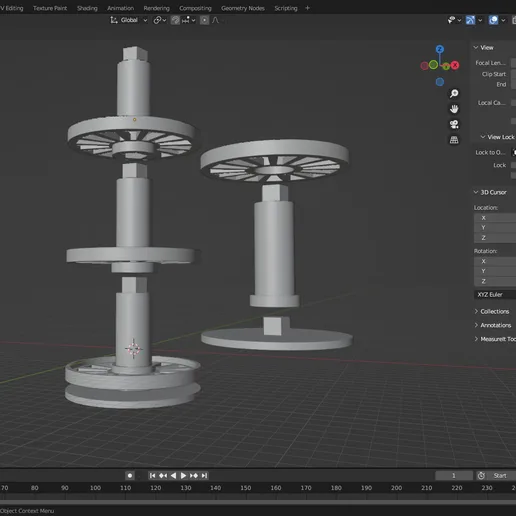Toggle auto keying record button
Image resolution: width=516 pixels, height=516 pixels.
point(130,476)
